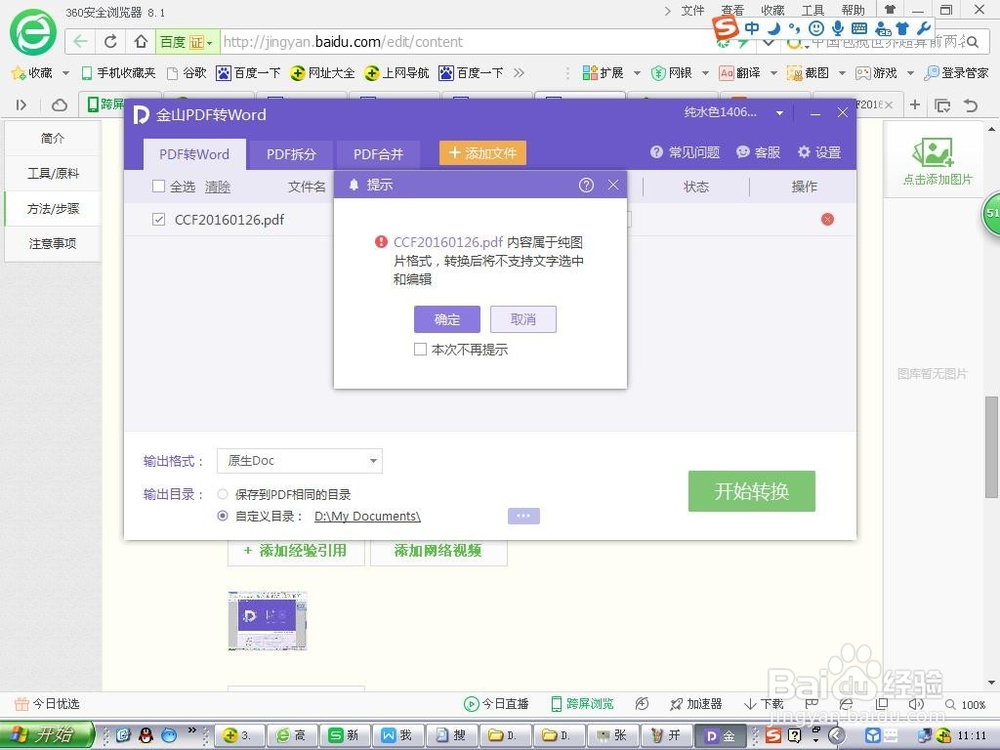
Task: Expand the 扩展 dropdown arrow
Action: (x=636, y=73)
